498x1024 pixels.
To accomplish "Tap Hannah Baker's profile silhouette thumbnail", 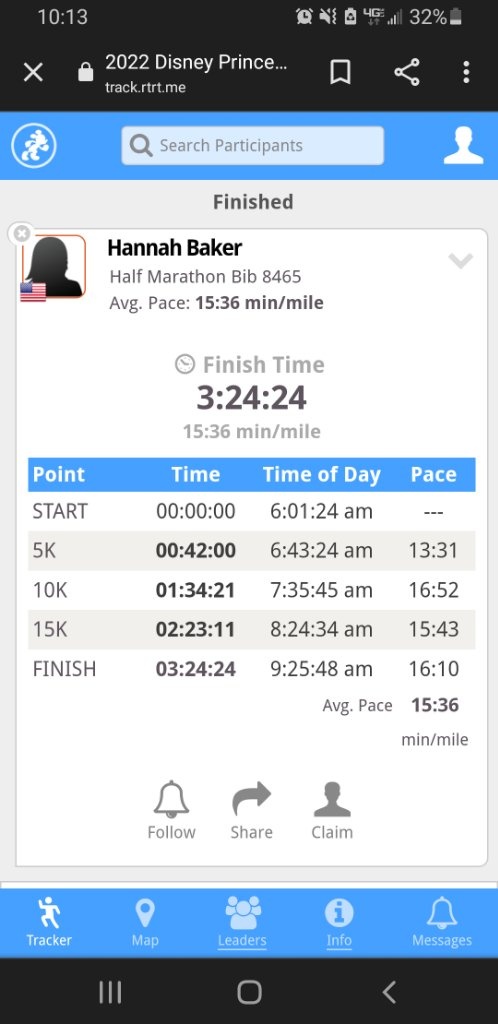I will click(x=54, y=267).
